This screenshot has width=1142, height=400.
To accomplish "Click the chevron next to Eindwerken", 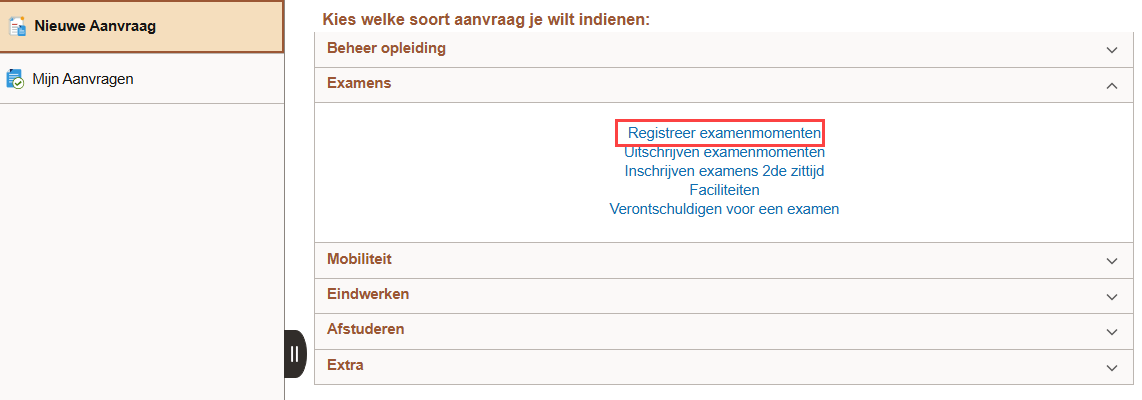I will pos(1112,296).
